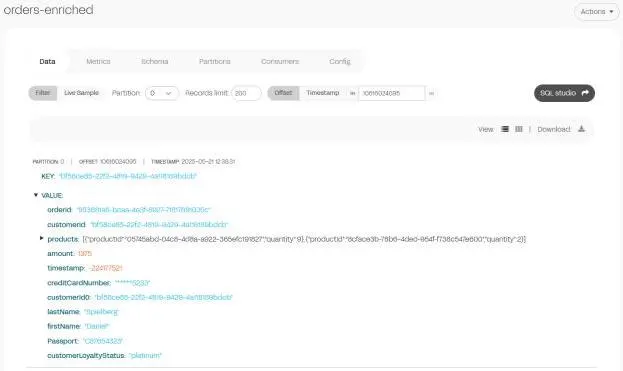Click the customerLoyaltyStatus value "platinum"
623x371 pixels.
pyautogui.click(x=145, y=356)
